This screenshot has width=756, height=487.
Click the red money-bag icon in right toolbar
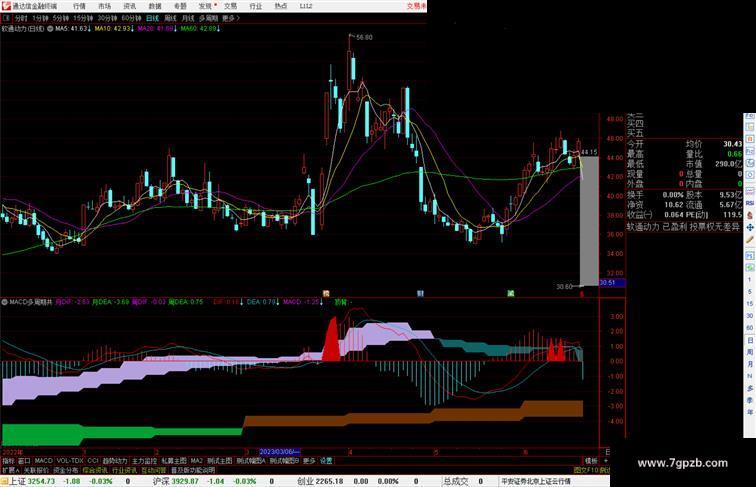click(x=750, y=215)
